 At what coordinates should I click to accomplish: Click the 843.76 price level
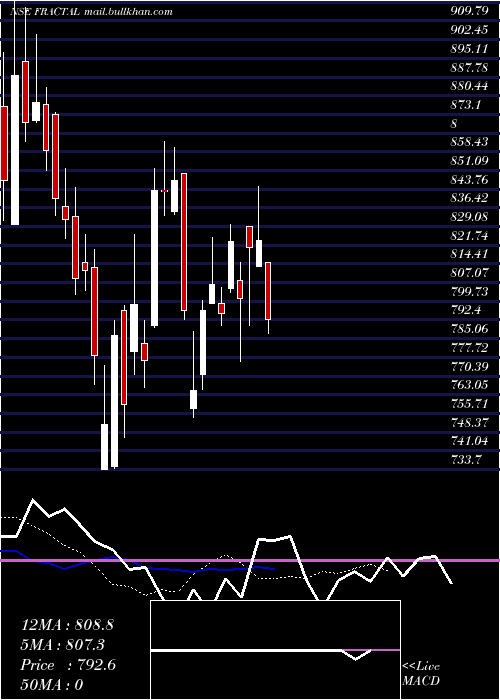coord(469,179)
